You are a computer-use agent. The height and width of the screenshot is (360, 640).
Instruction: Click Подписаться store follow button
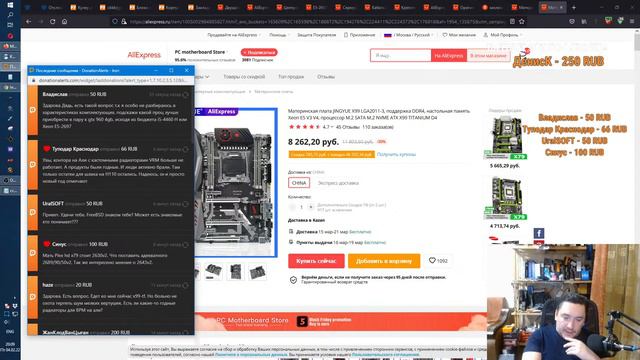pos(259,52)
